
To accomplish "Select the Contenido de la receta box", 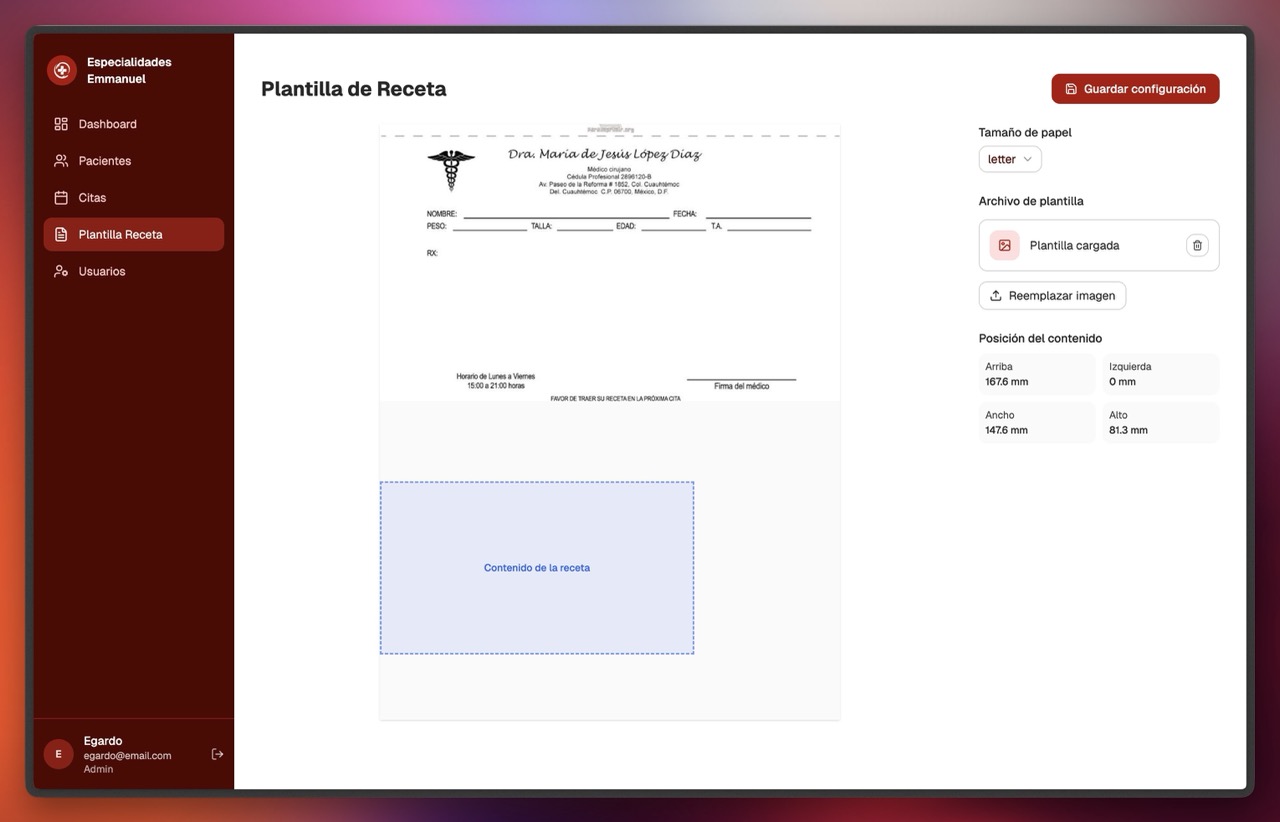I will point(537,568).
